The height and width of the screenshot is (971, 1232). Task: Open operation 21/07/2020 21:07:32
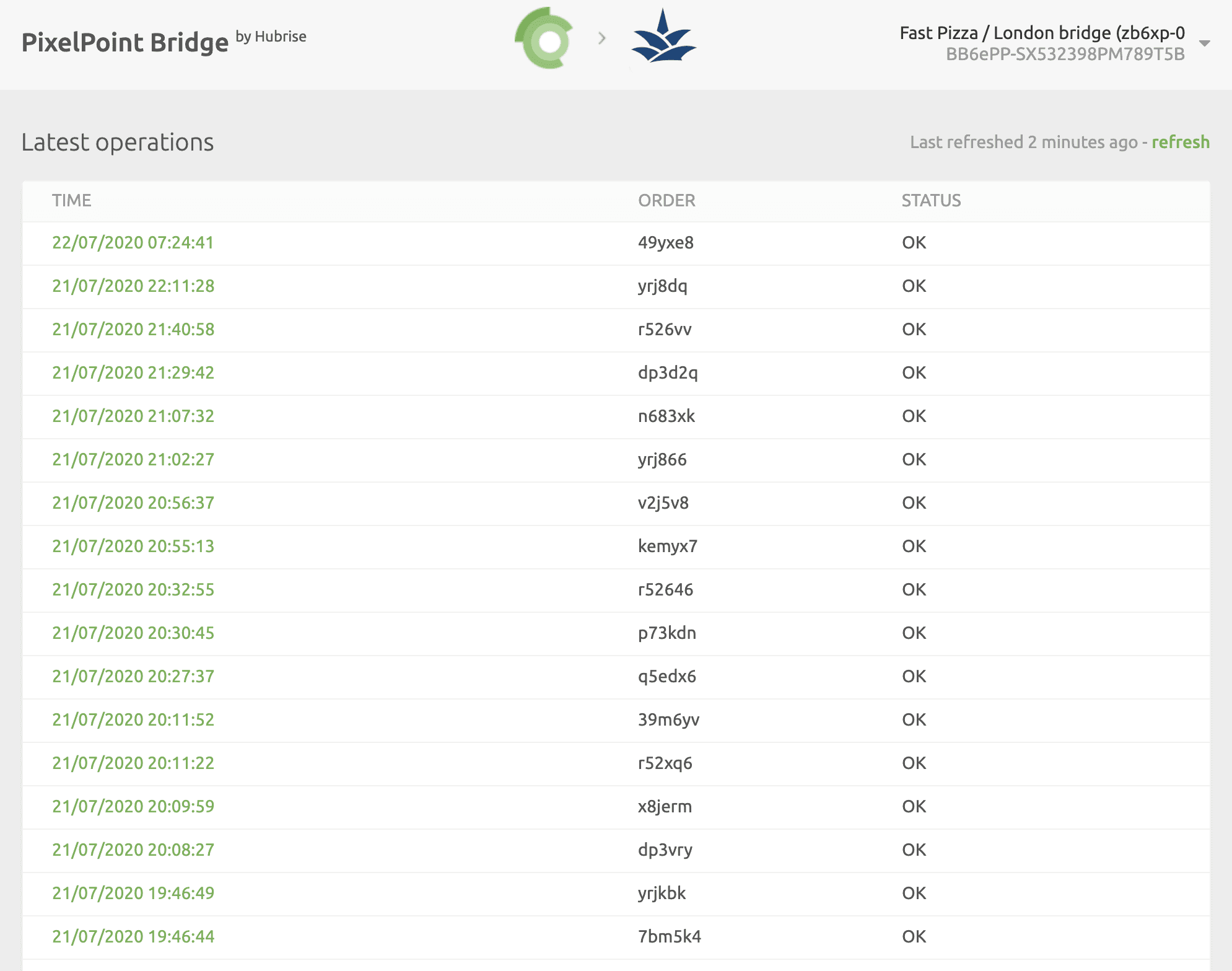tap(133, 416)
